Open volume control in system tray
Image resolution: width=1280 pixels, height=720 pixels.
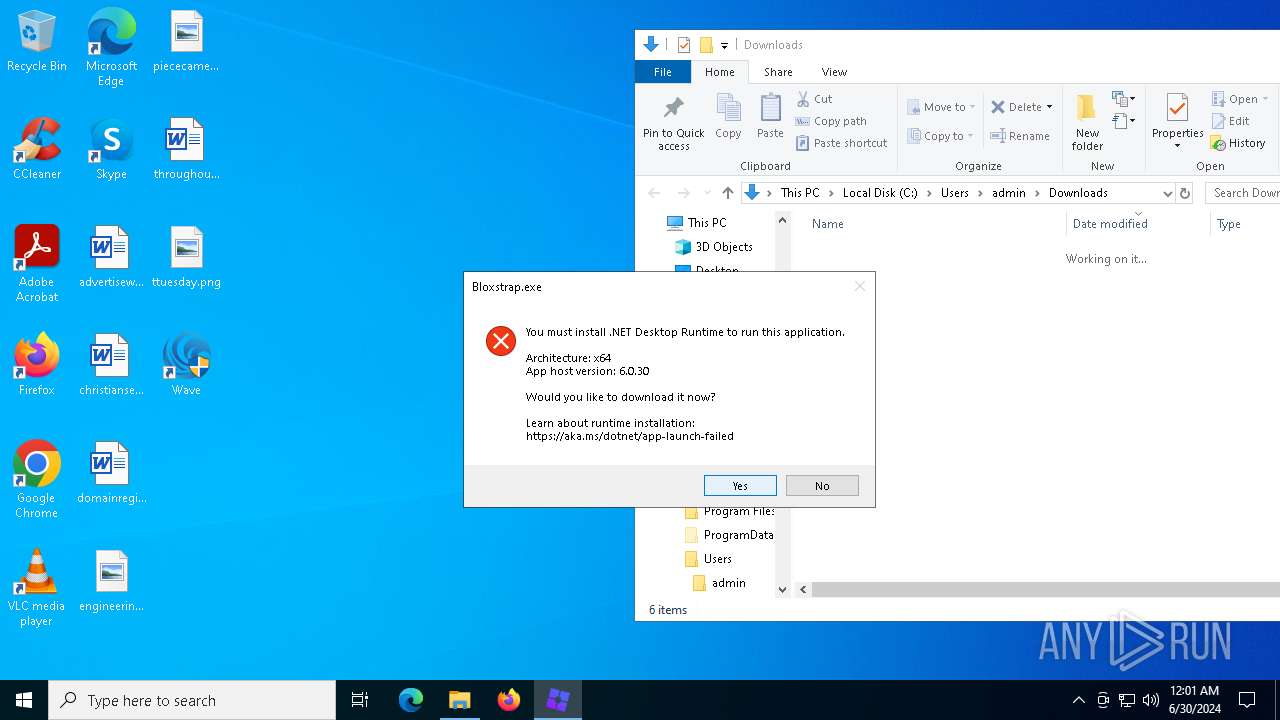click(1151, 700)
